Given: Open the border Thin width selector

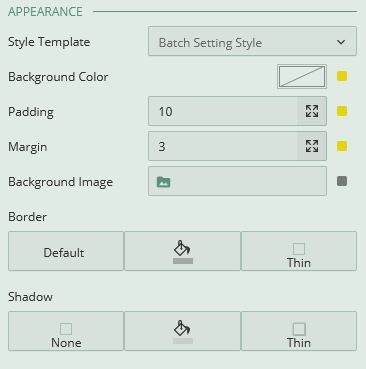Looking at the screenshot, I should point(299,251).
